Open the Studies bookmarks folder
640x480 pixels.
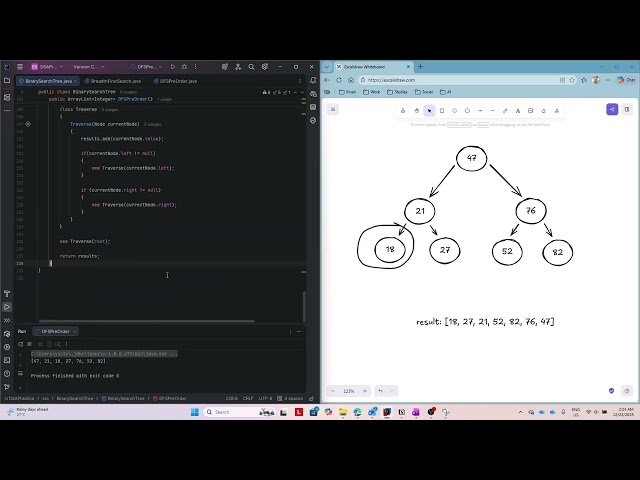397,92
